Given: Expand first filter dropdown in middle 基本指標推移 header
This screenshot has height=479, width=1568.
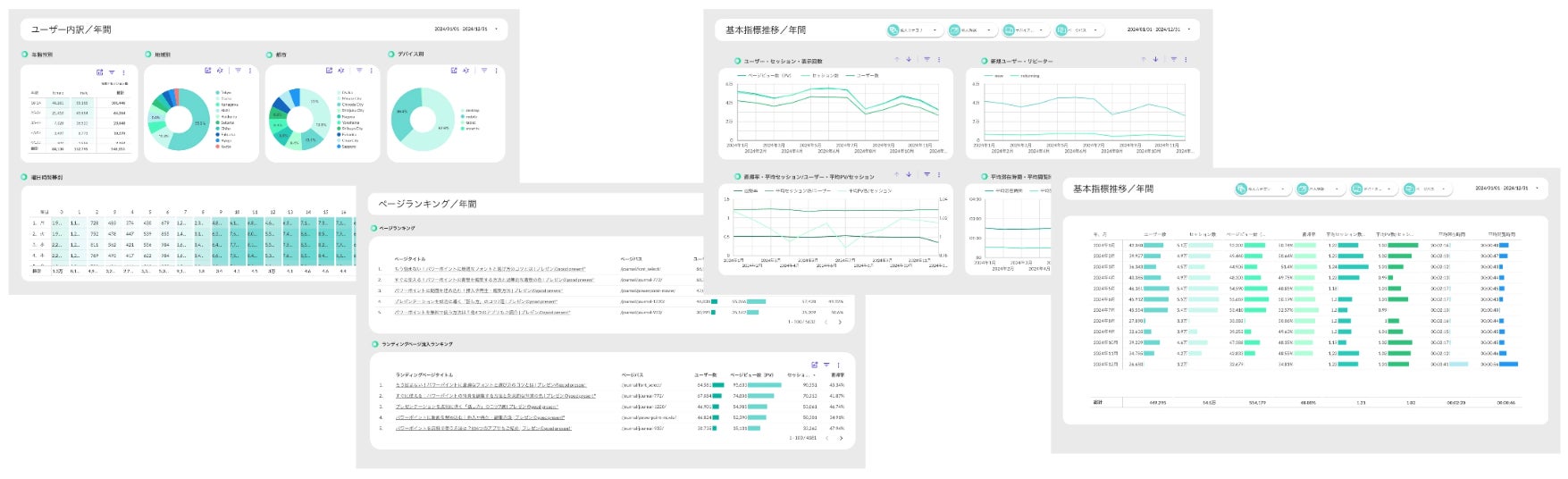Looking at the screenshot, I should pyautogui.click(x=914, y=30).
